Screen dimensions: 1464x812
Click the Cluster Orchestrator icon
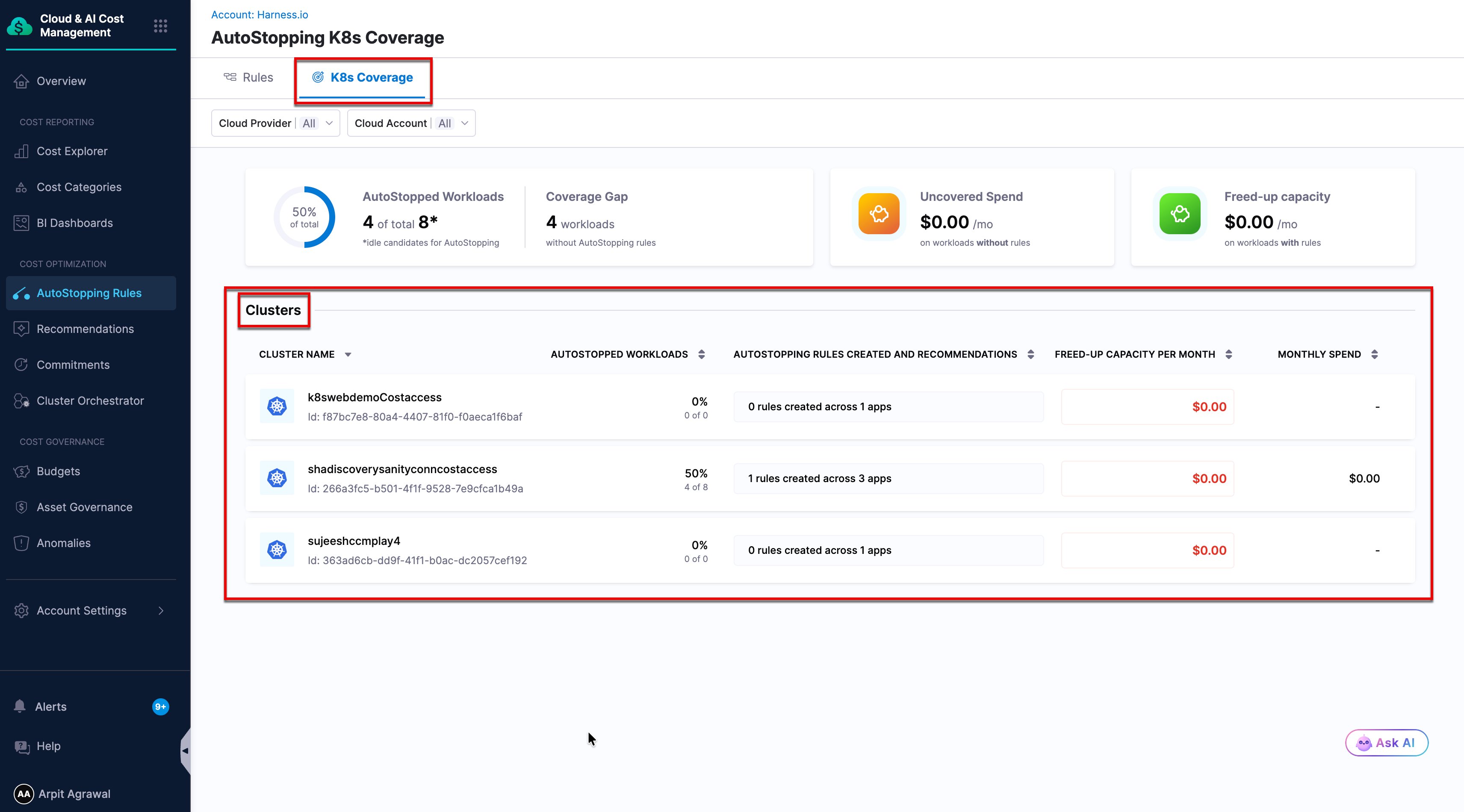(21, 400)
